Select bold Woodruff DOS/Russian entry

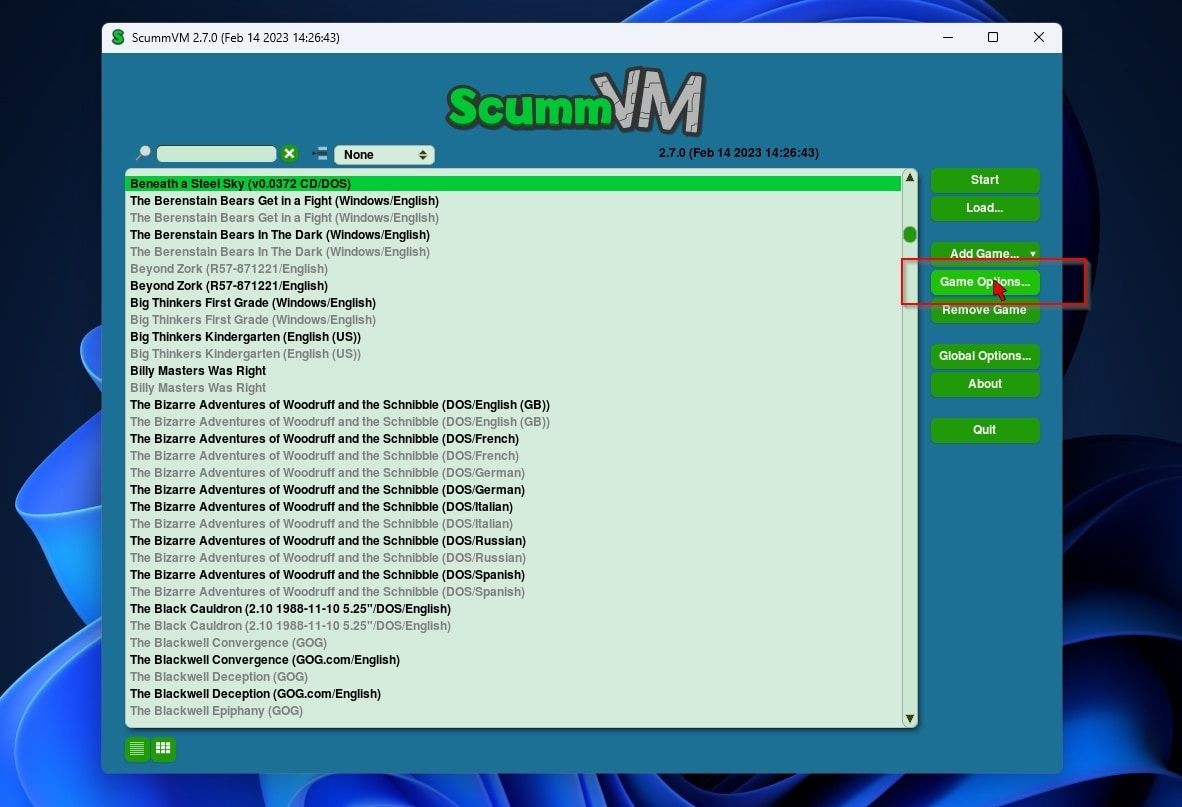[x=513, y=541]
